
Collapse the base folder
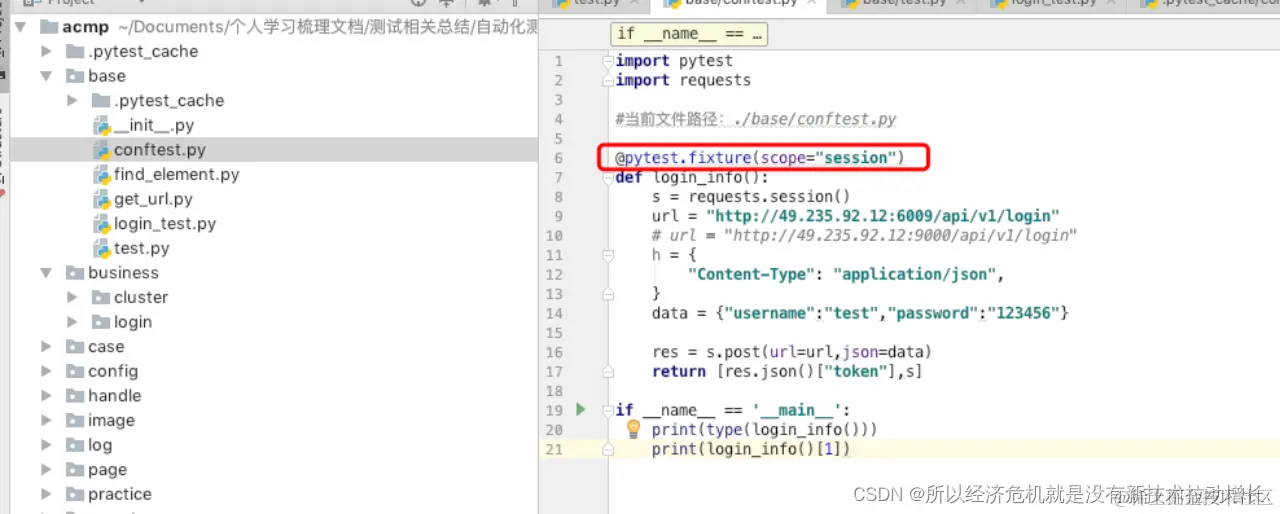click(x=46, y=76)
